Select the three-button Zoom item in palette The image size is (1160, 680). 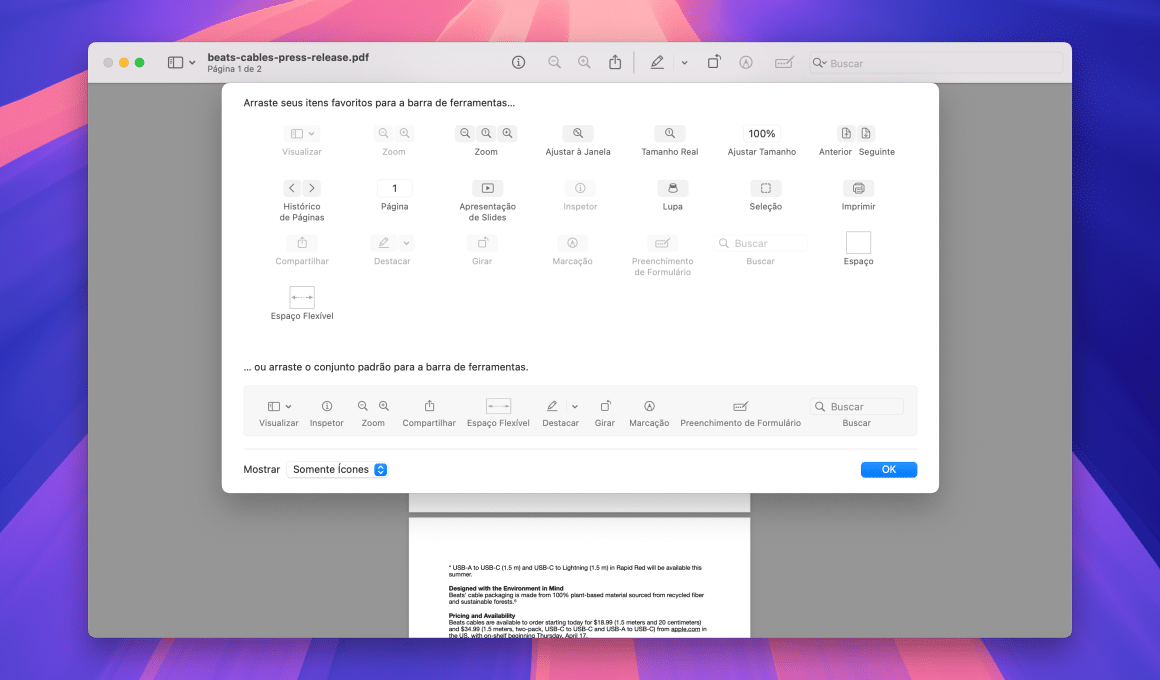click(486, 133)
